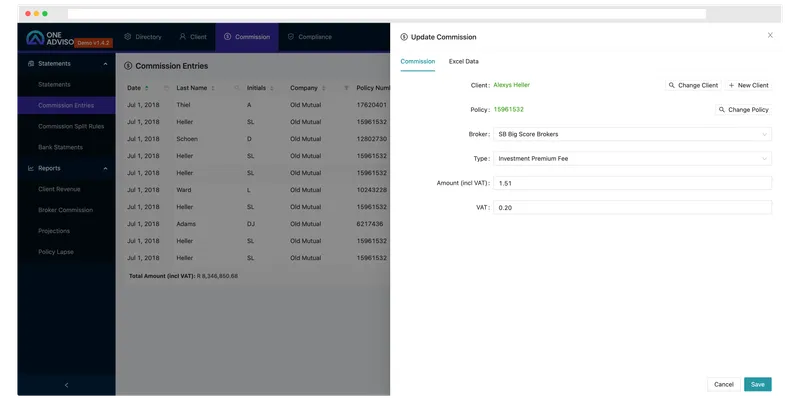The width and height of the screenshot is (800, 400).
Task: Click the magnifier icon in Change Client
Action: 671,85
